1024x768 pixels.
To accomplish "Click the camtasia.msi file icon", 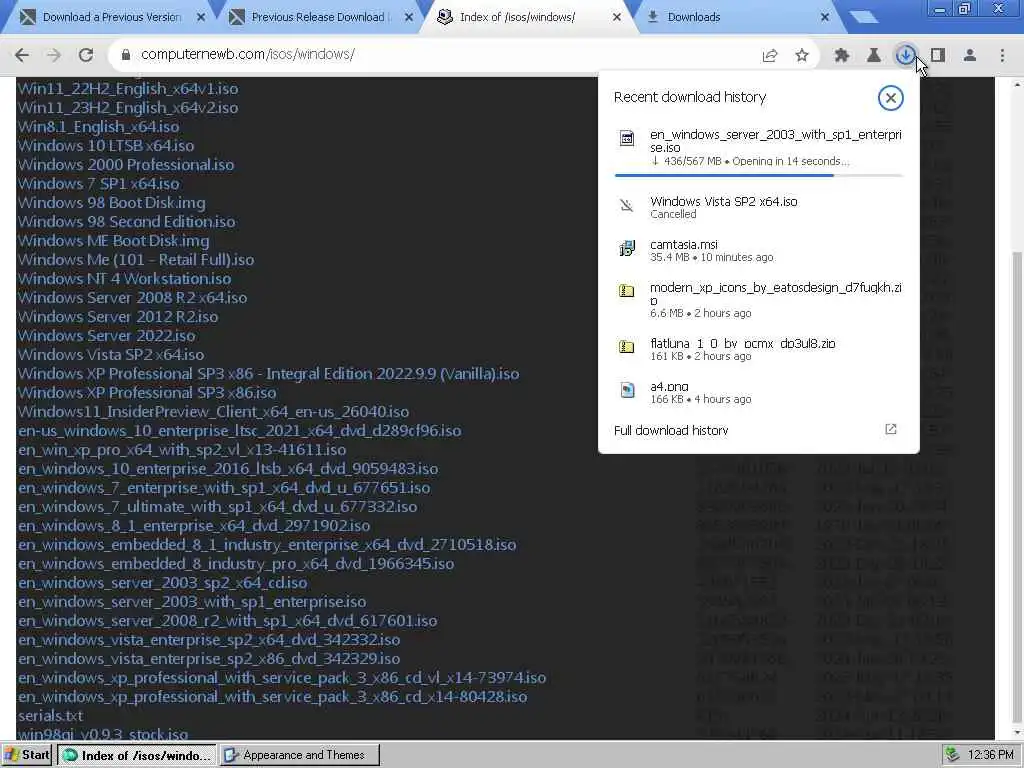I will coord(626,248).
